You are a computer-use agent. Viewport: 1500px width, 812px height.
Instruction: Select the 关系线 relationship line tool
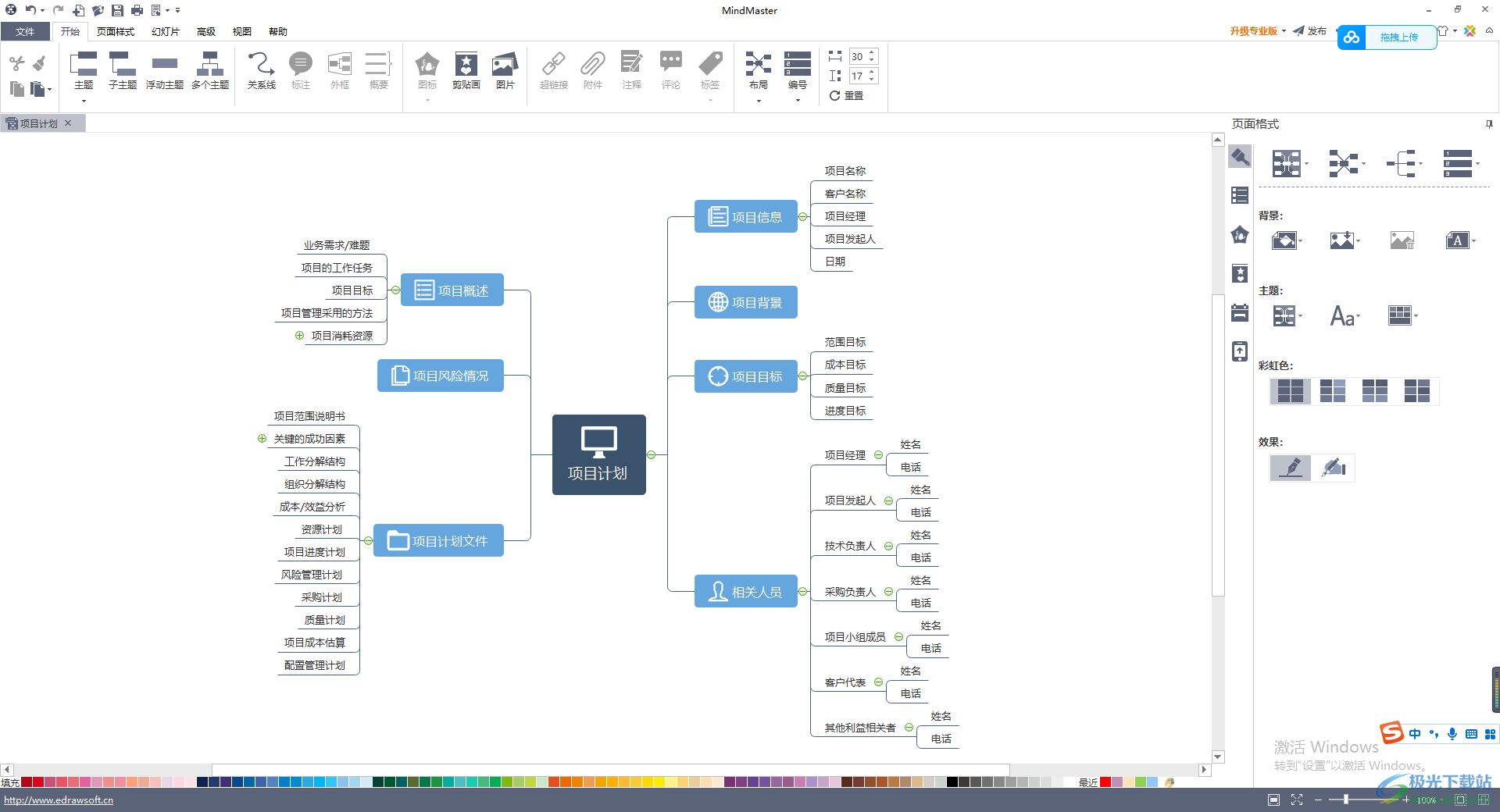[262, 70]
